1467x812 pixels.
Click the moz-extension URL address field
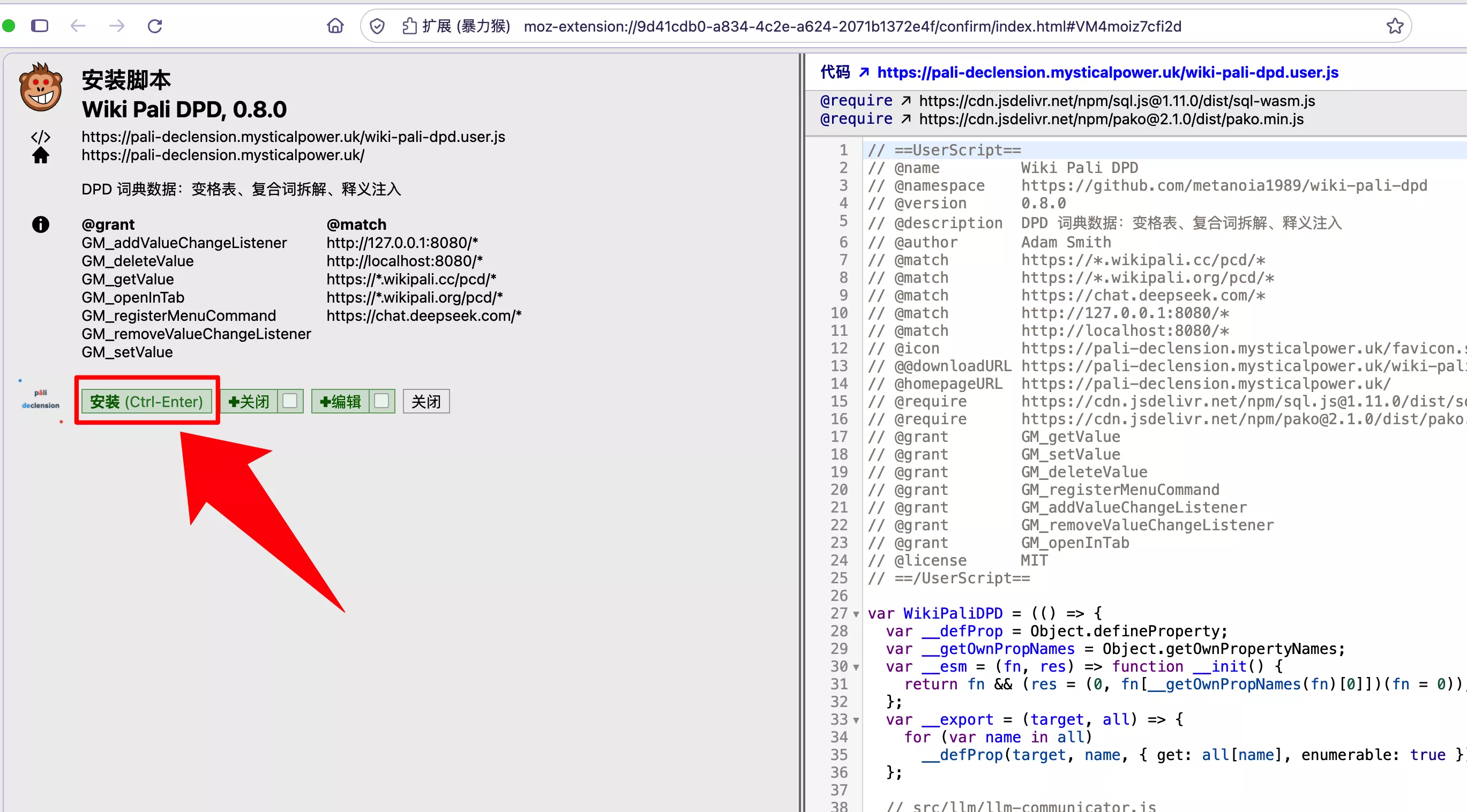(x=852, y=26)
